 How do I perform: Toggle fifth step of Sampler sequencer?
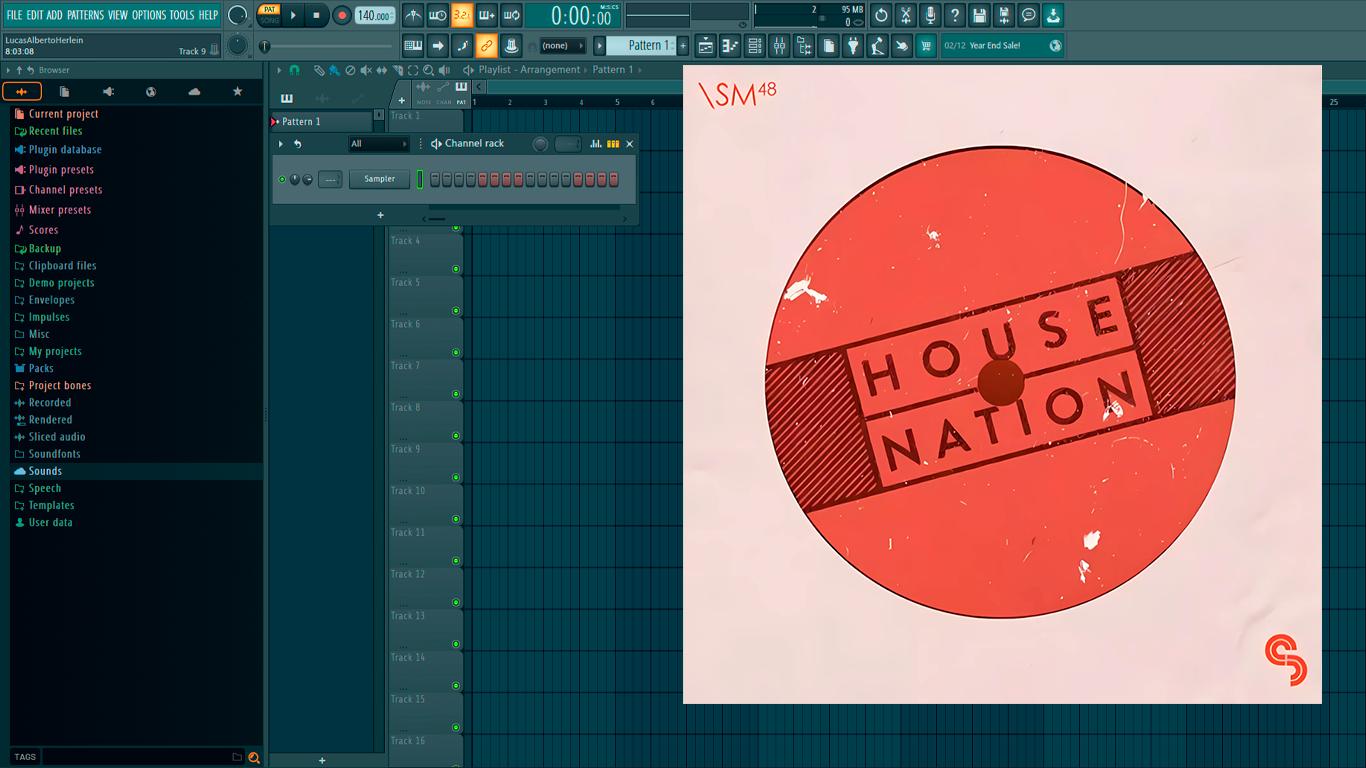[482, 179]
